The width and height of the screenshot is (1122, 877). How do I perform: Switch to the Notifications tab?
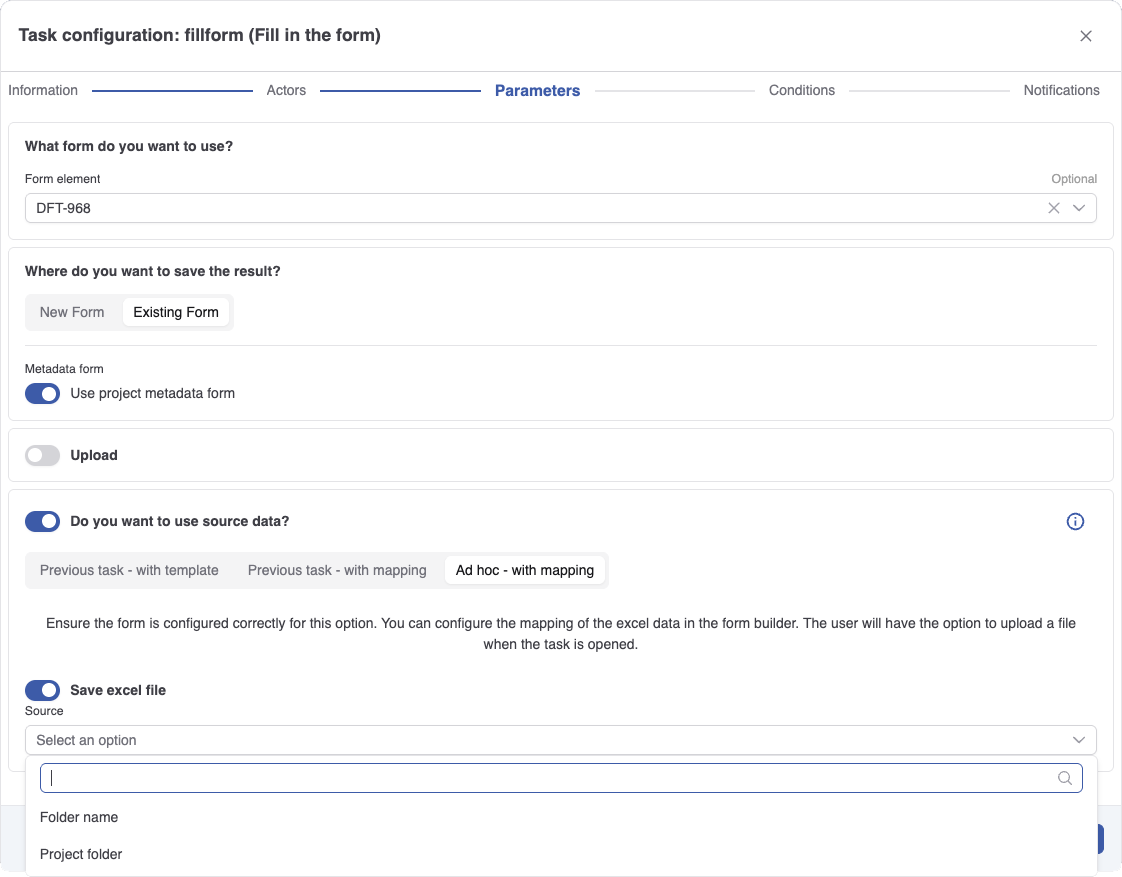[x=1062, y=90]
